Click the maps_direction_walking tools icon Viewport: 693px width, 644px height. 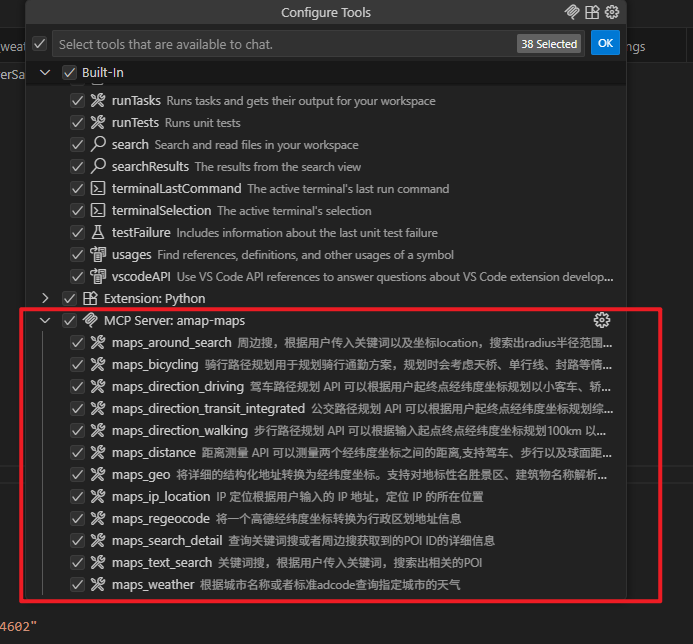click(x=98, y=431)
